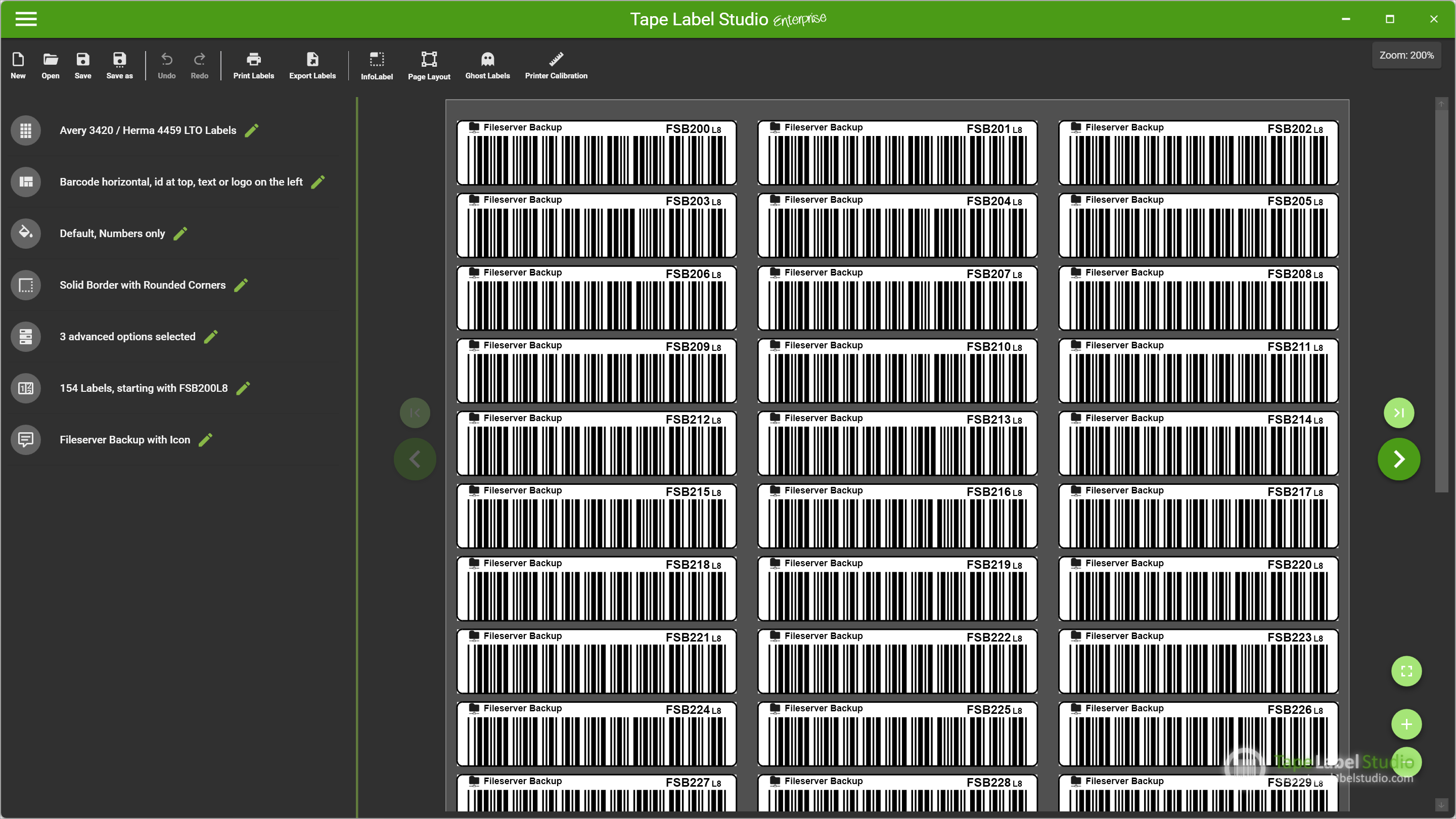Open Page Layout settings
1456x819 pixels.
(x=429, y=66)
